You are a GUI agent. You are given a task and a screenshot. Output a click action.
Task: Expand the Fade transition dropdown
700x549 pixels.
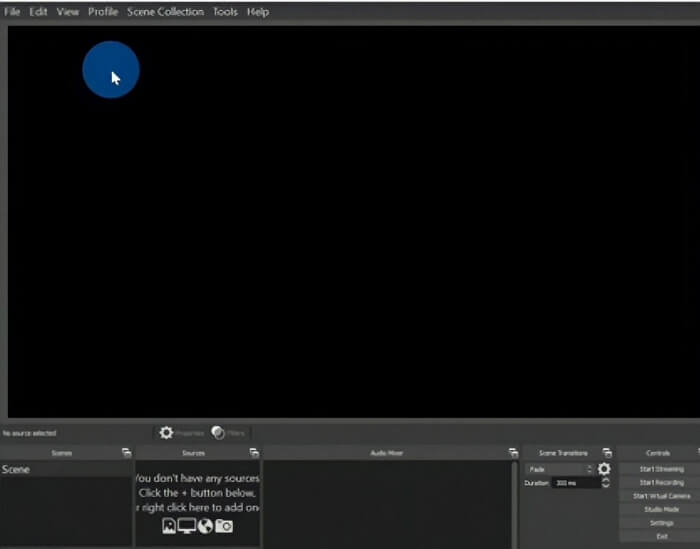(x=560, y=469)
